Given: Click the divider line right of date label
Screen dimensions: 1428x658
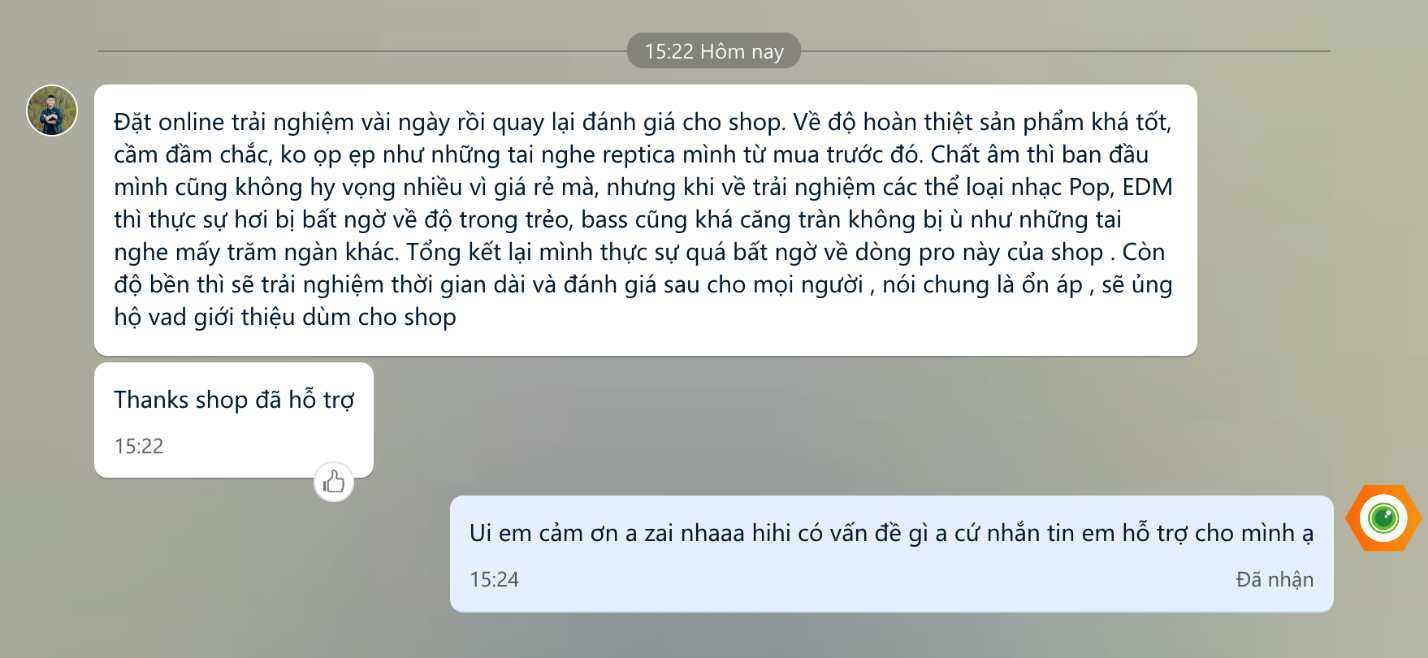Looking at the screenshot, I should [x=1066, y=51].
